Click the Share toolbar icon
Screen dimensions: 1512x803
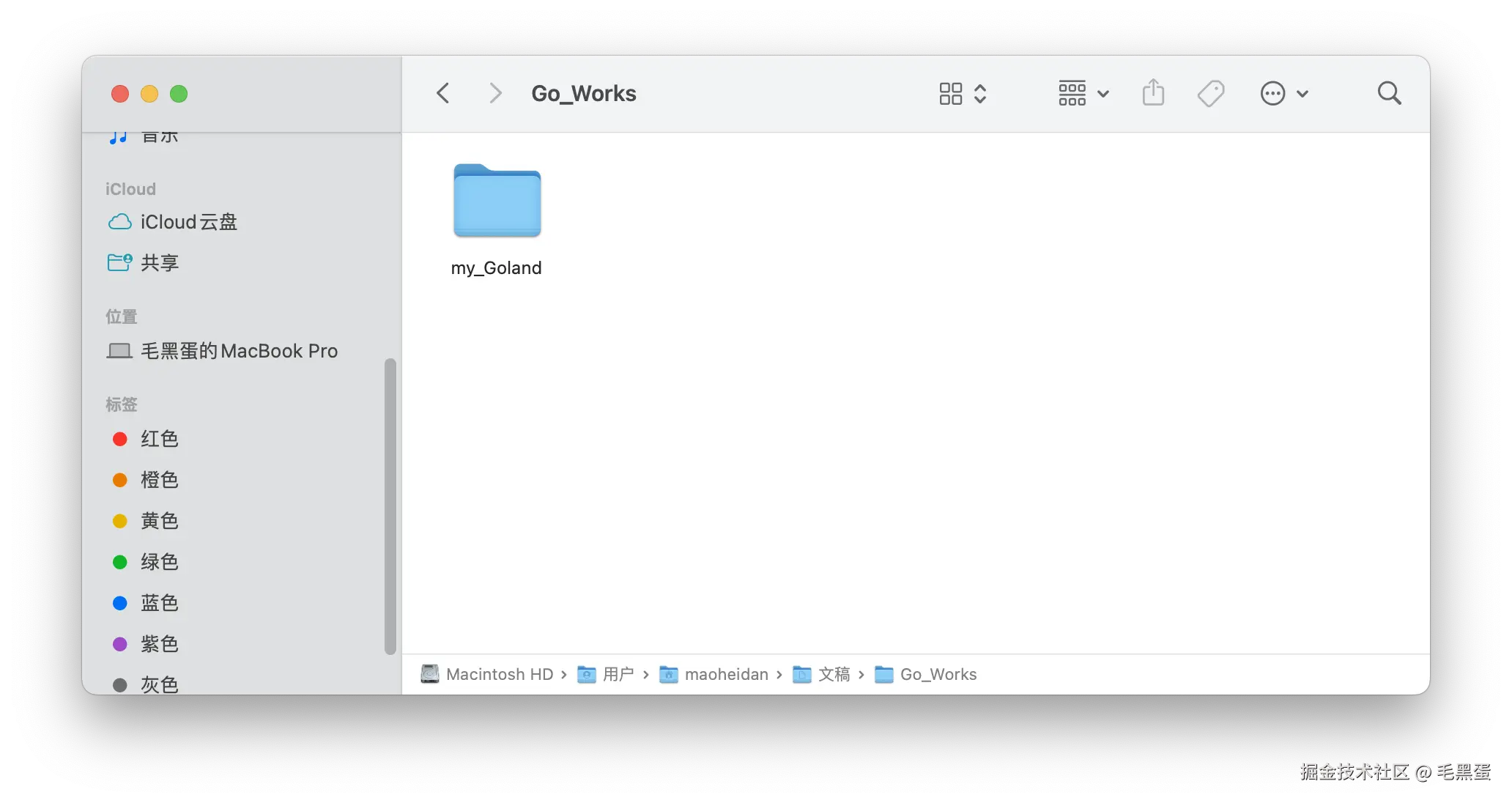[x=1153, y=94]
